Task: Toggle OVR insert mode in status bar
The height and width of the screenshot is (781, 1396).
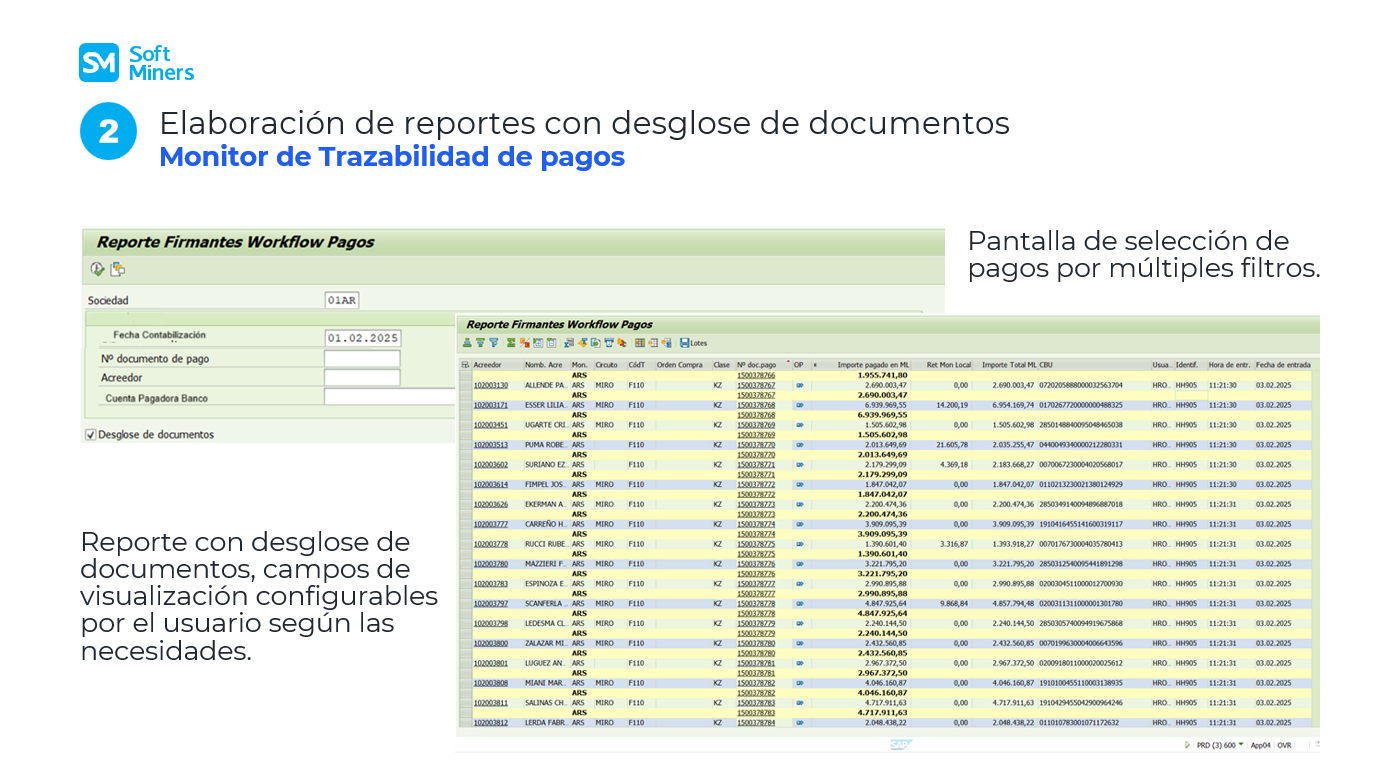Action: [x=1284, y=745]
